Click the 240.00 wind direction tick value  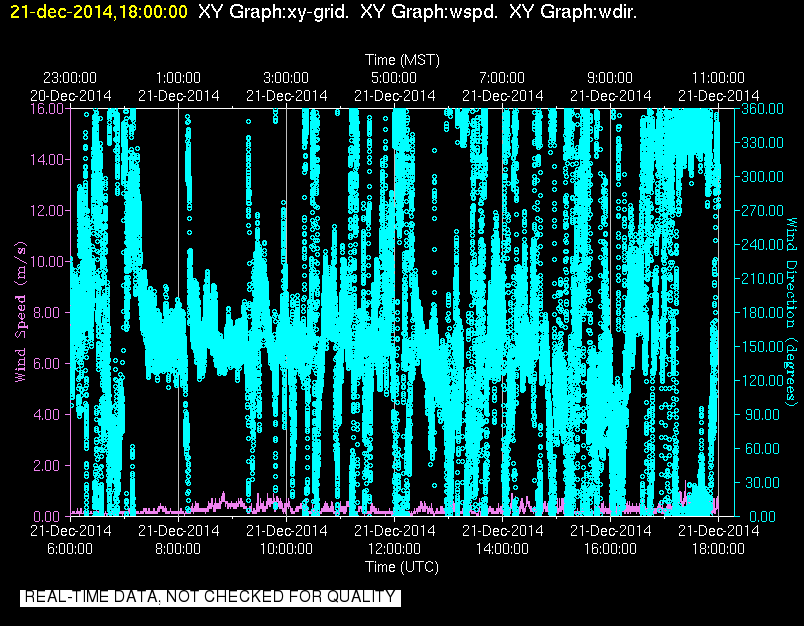762,245
